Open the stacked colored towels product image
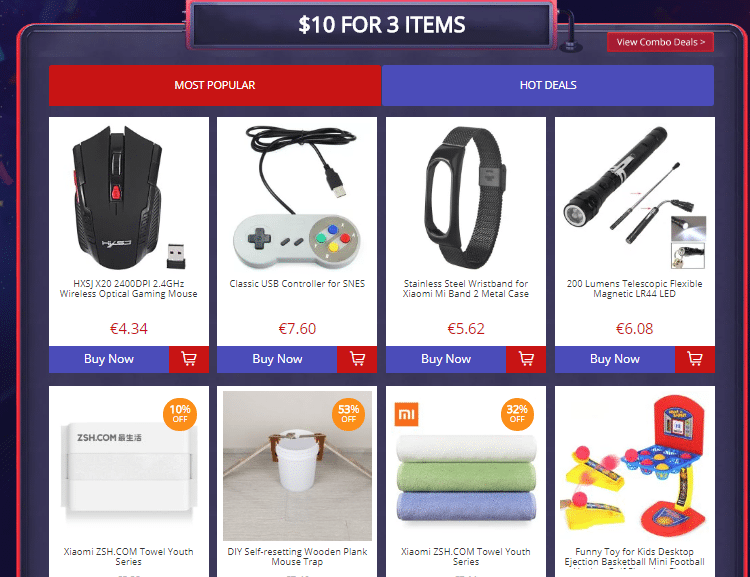Screen dimensions: 750x577 coord(466,477)
